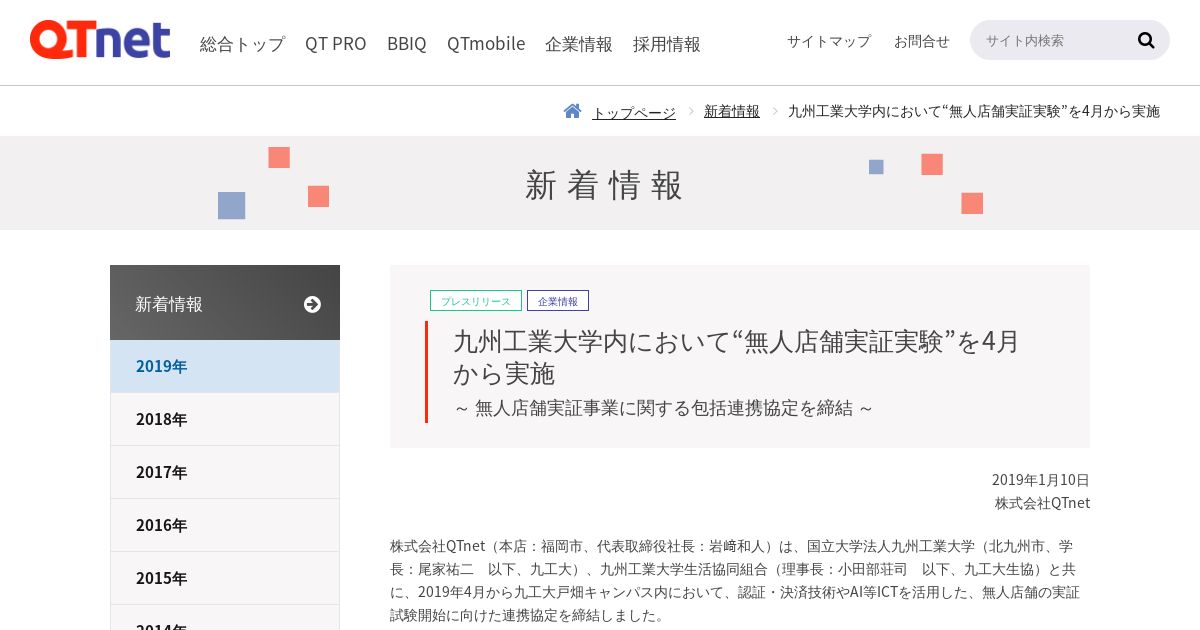The width and height of the screenshot is (1200, 630).
Task: Select 2015年 in the sidebar
Action: [x=225, y=578]
